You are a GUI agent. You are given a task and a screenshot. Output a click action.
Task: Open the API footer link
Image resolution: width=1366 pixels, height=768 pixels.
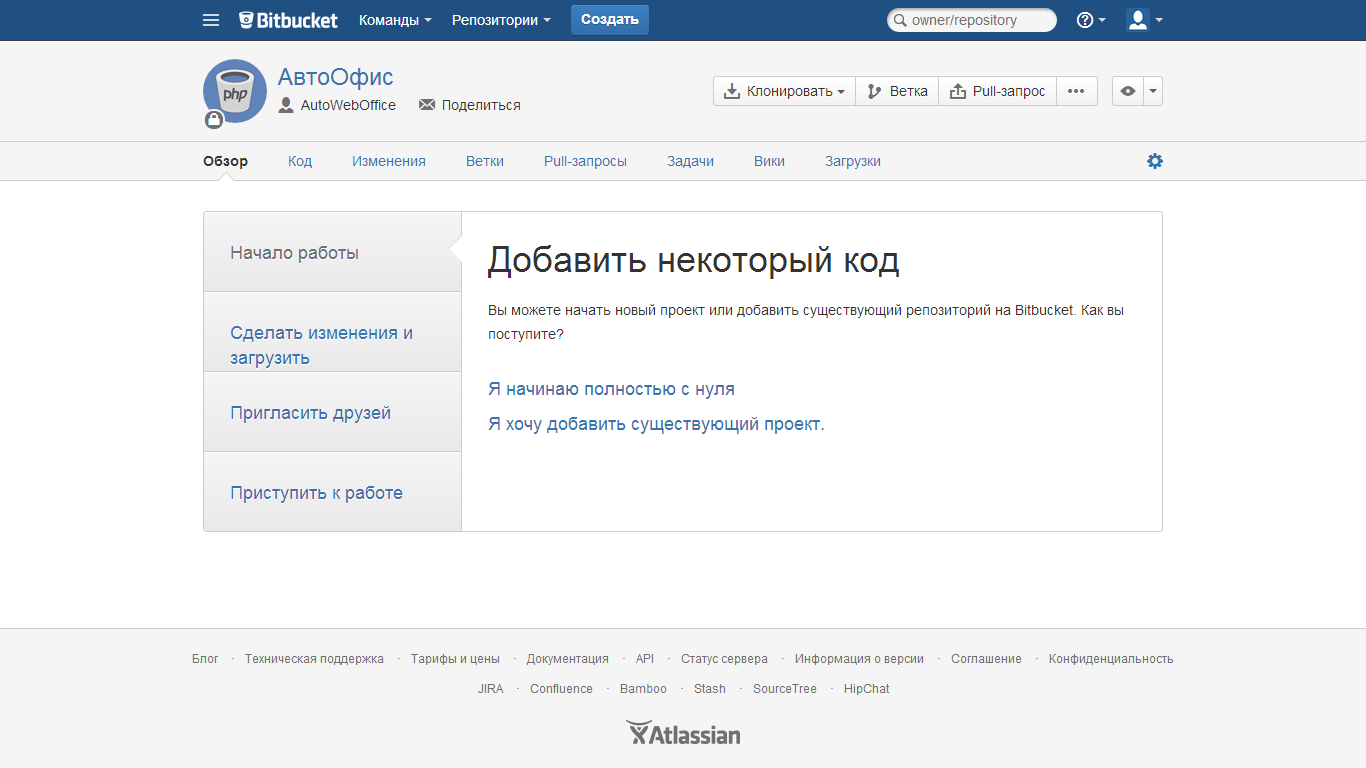coord(645,659)
